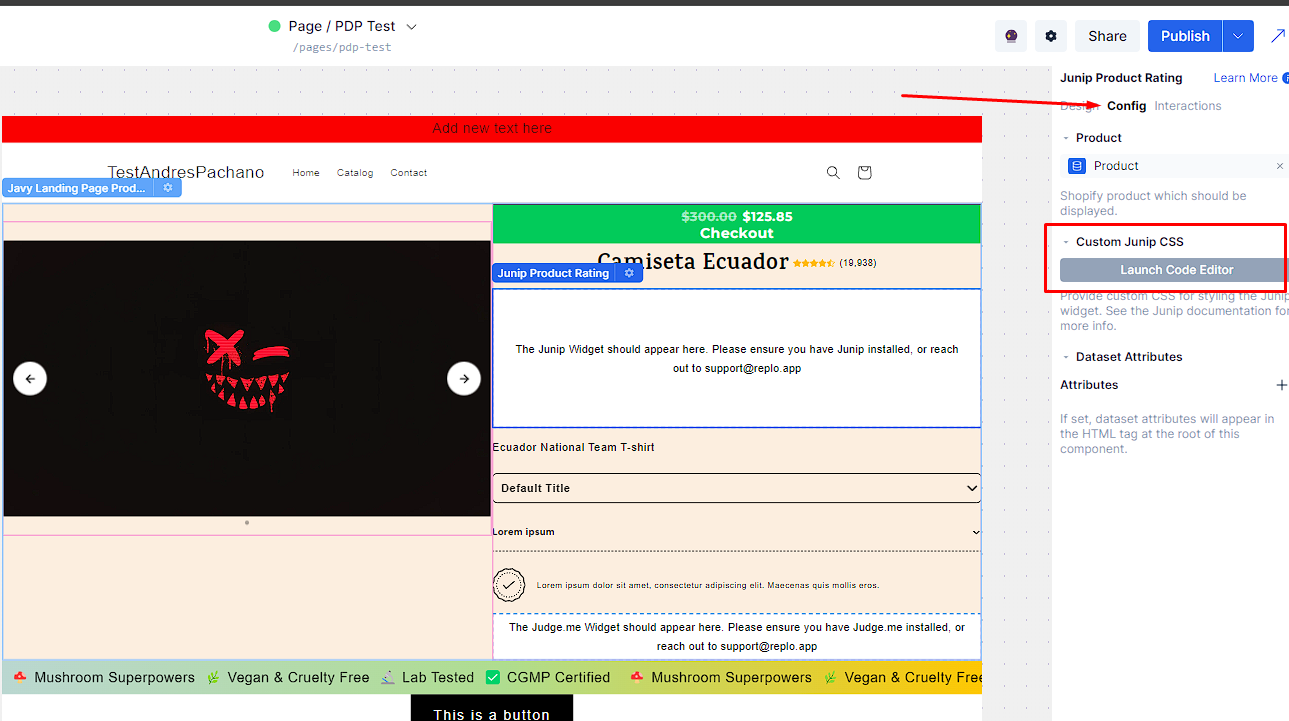1289x721 pixels.
Task: Select the Config tab
Action: click(1126, 106)
